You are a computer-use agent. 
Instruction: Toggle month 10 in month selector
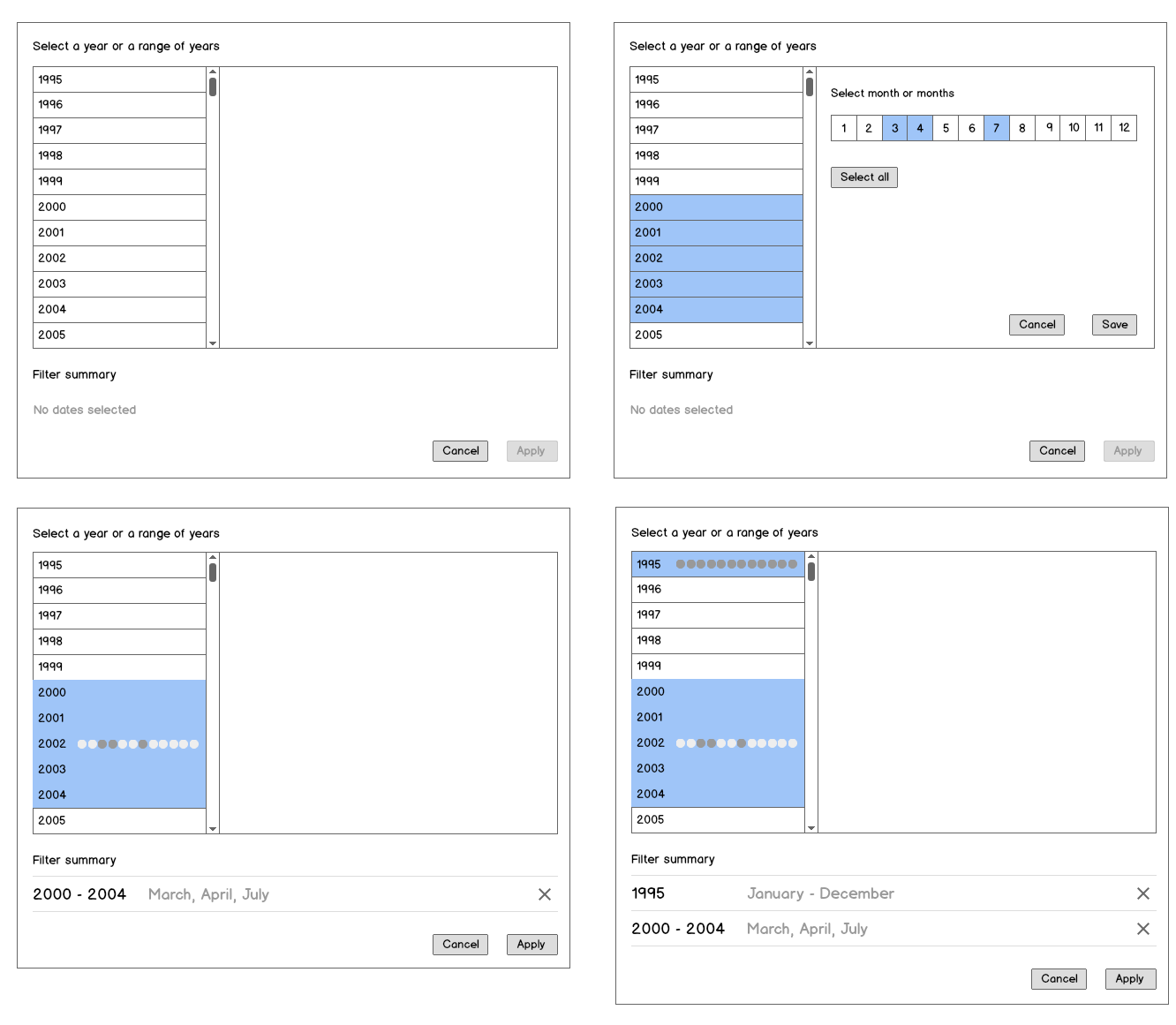coord(1074,128)
